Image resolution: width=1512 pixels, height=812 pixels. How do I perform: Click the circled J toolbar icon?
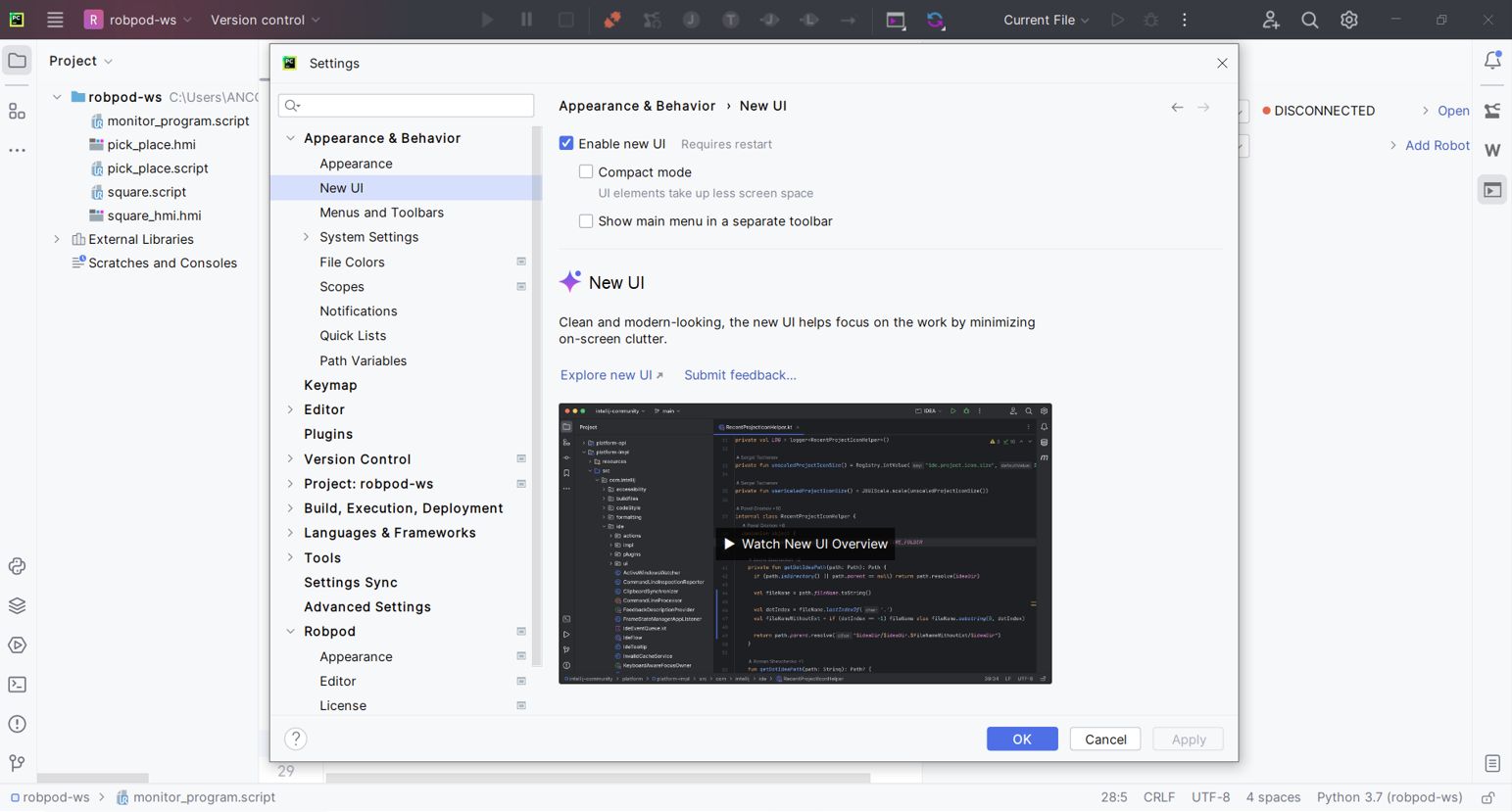tap(692, 20)
